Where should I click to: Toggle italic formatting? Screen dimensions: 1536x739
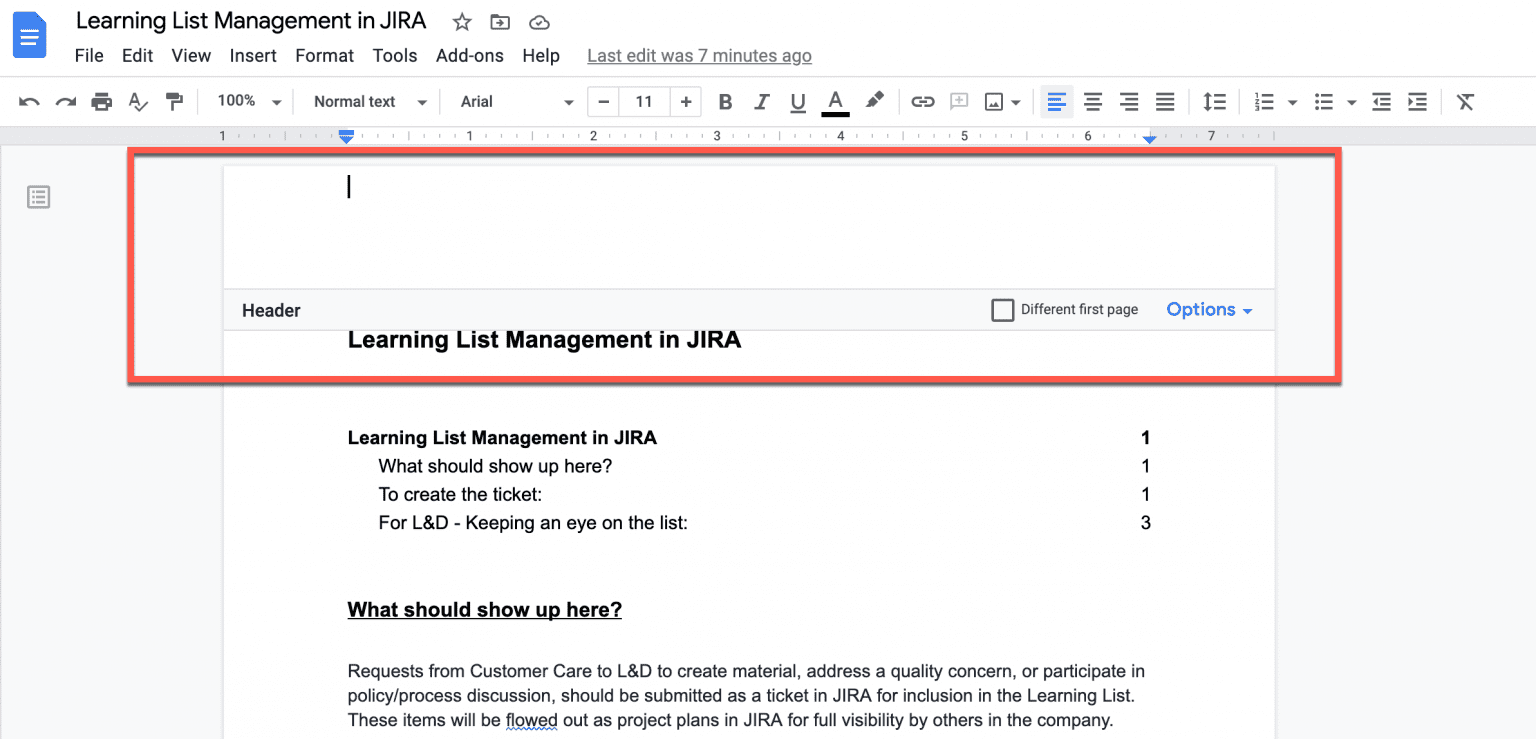(x=761, y=102)
